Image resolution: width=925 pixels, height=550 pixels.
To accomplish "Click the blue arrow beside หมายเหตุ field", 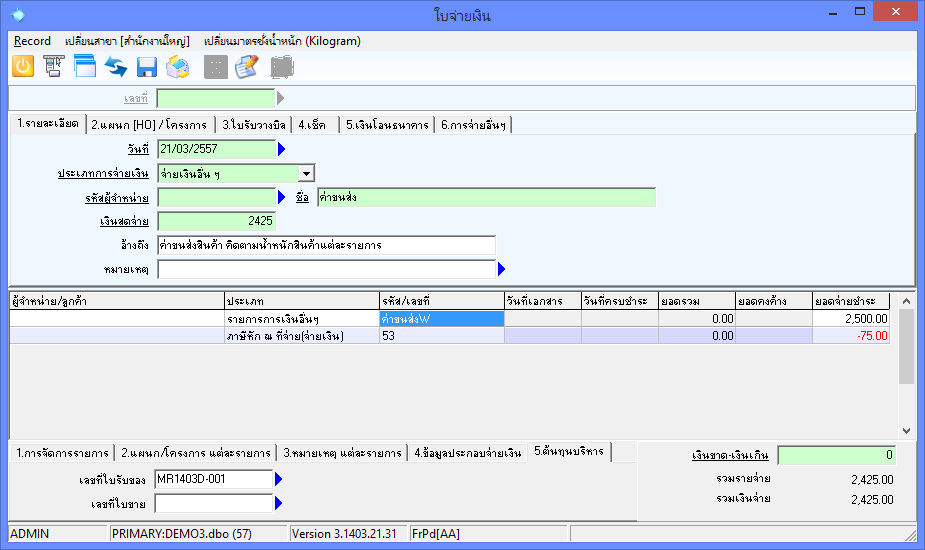I will [502, 269].
